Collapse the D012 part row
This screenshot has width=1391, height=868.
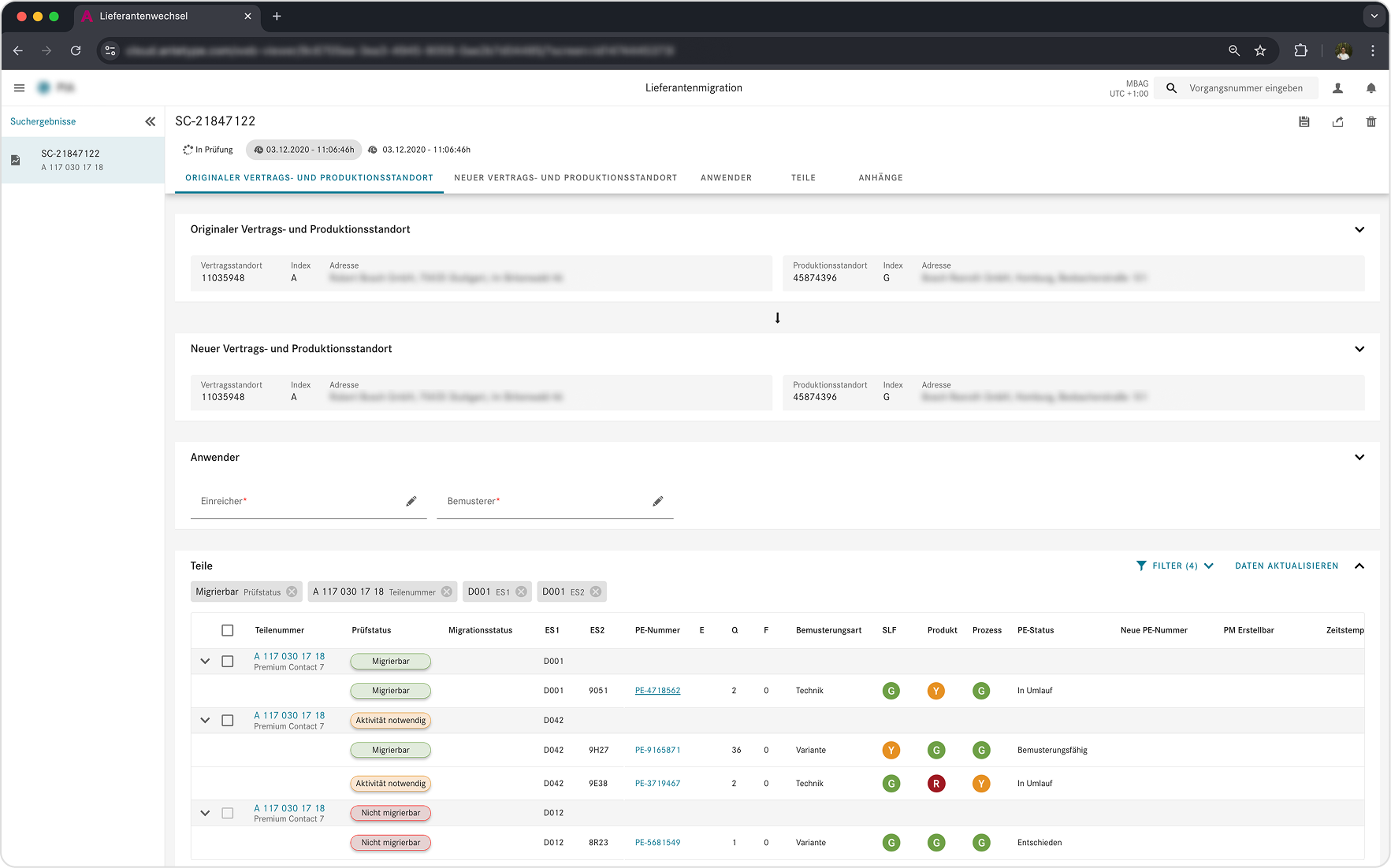click(x=205, y=813)
